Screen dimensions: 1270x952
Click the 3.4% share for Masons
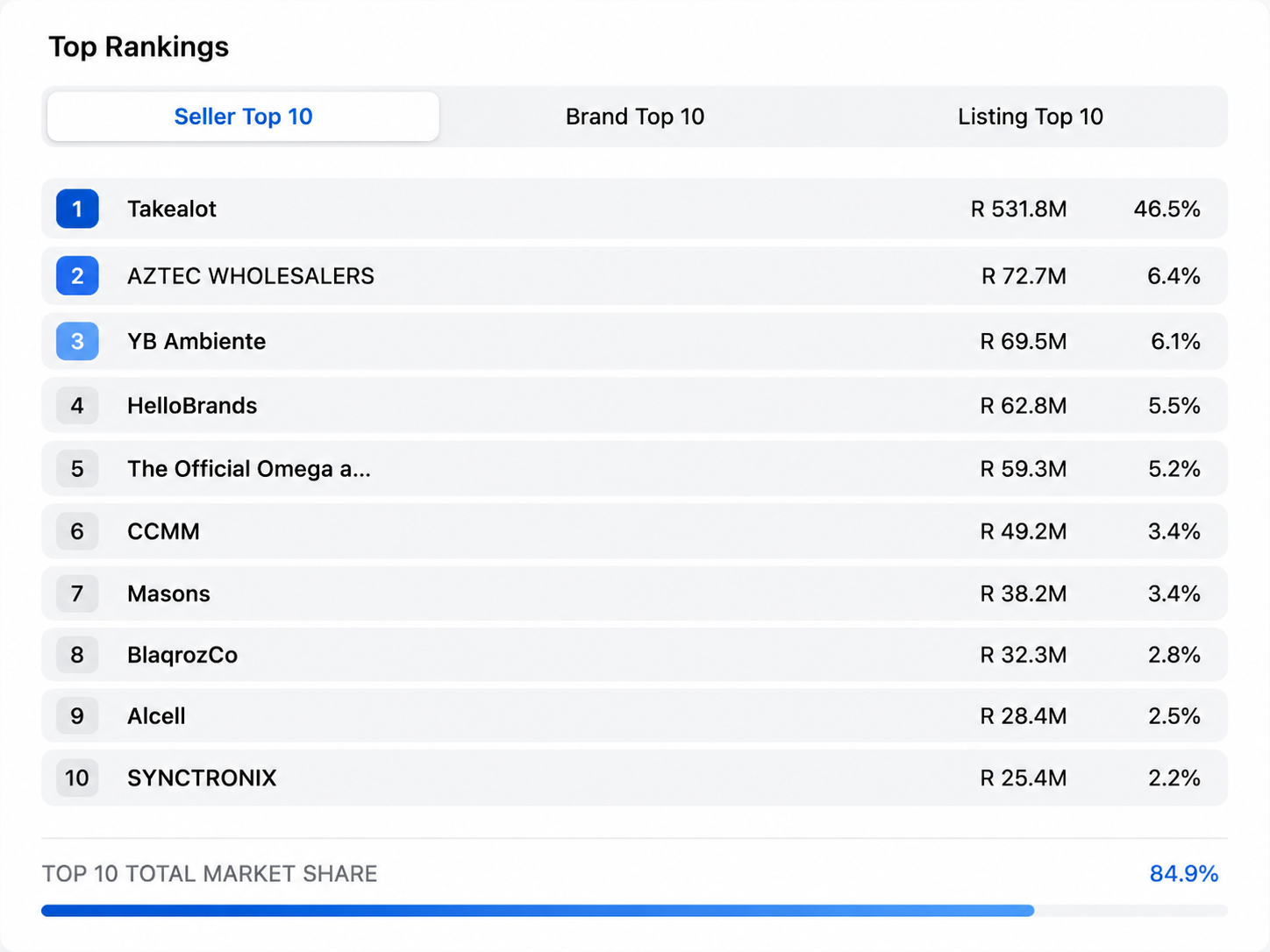point(1174,593)
